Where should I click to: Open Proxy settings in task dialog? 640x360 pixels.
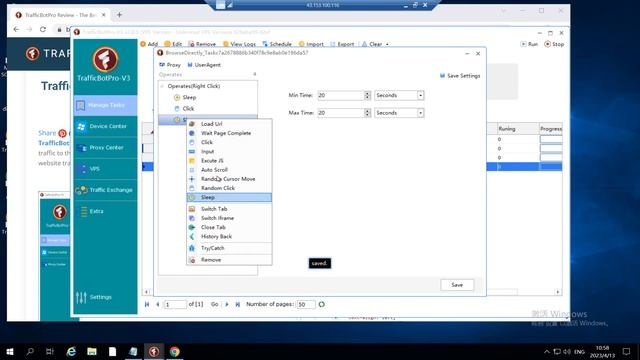pos(170,65)
